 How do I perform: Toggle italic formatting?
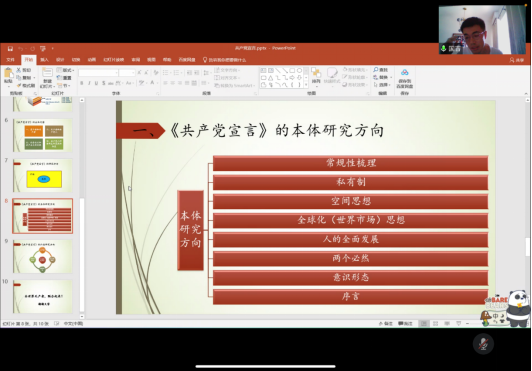(89, 83)
